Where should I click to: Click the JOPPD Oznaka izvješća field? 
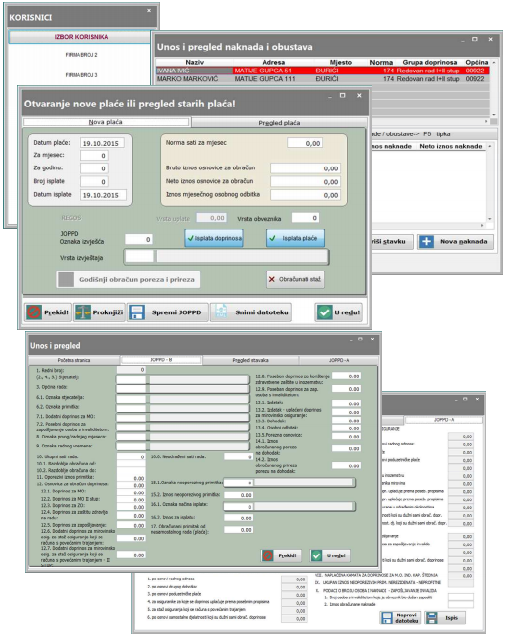tap(139, 239)
